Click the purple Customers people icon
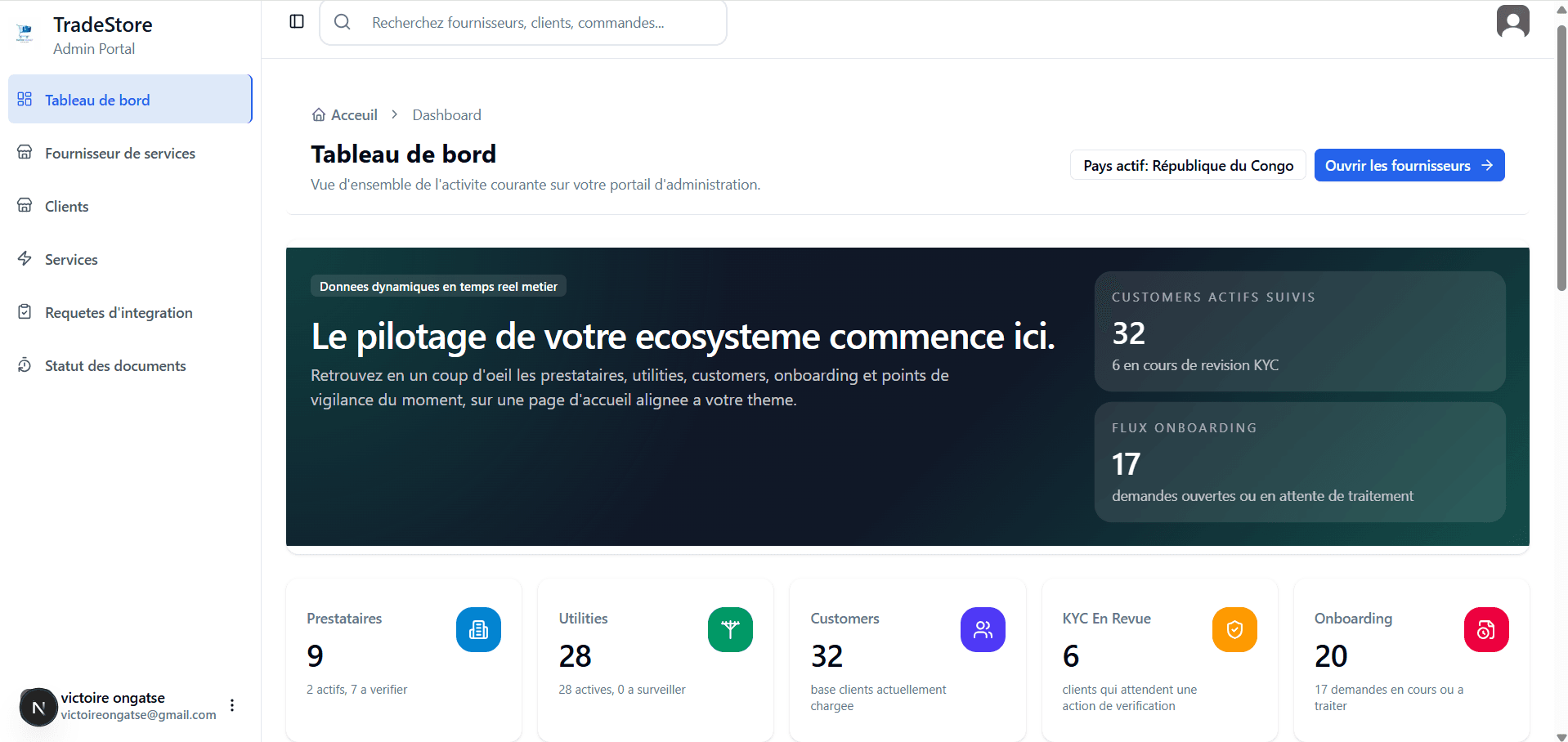Viewport: 1568px width, 742px height. 983,629
